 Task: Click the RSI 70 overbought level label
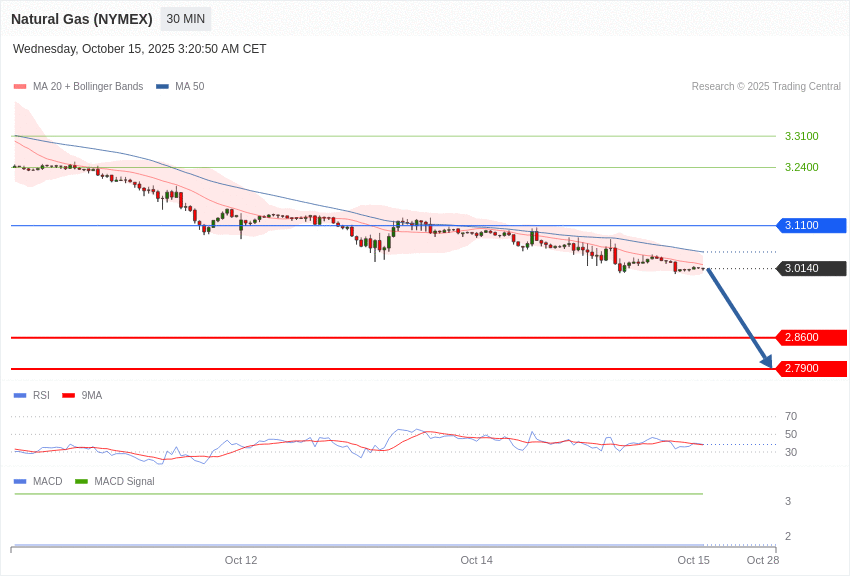(791, 416)
